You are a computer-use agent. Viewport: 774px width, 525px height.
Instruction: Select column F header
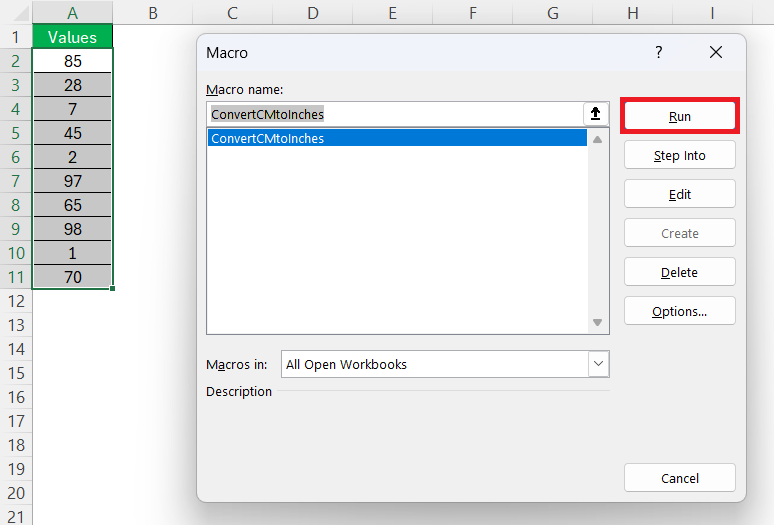coord(472,13)
